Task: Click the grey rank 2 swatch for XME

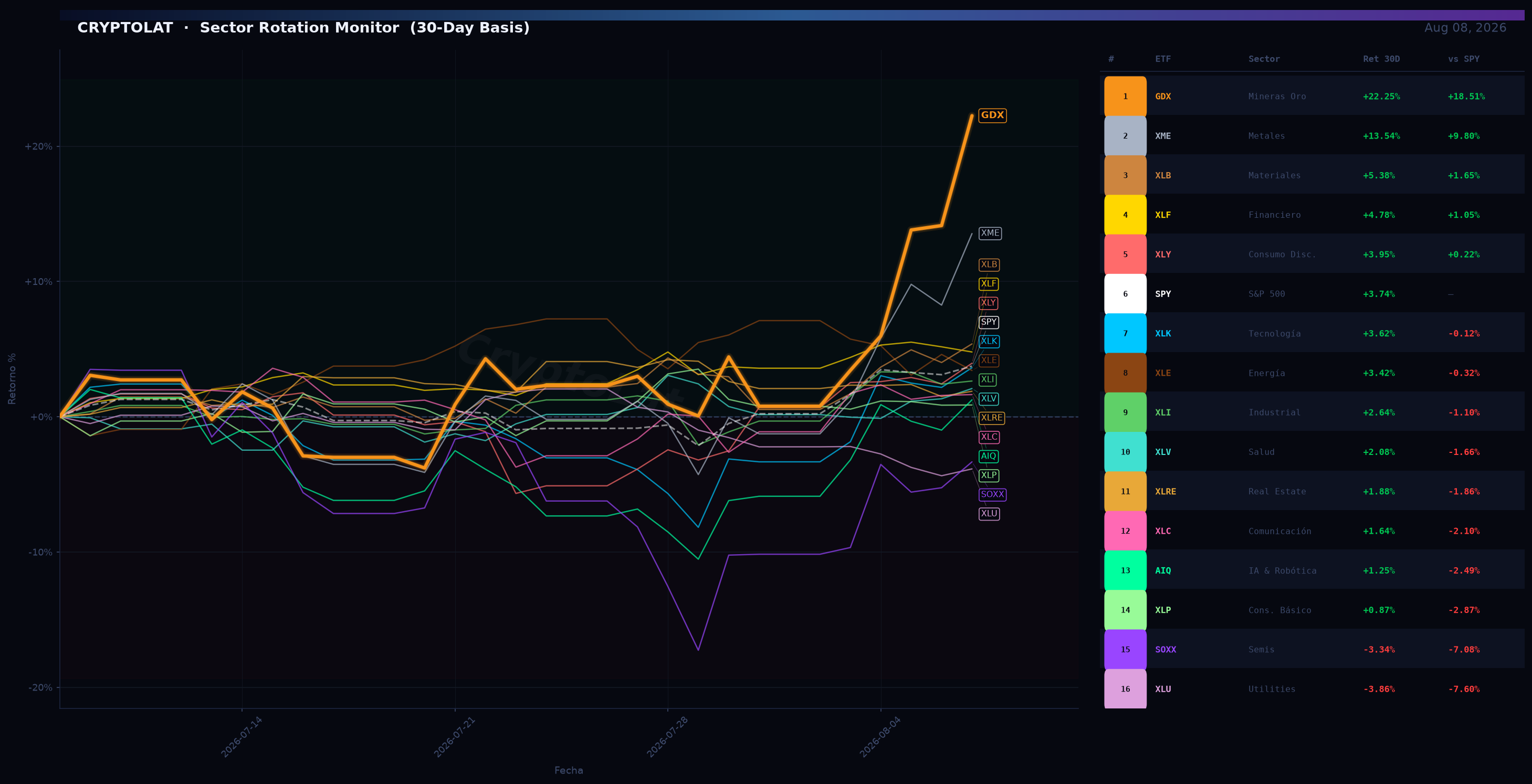Action: (x=1125, y=136)
